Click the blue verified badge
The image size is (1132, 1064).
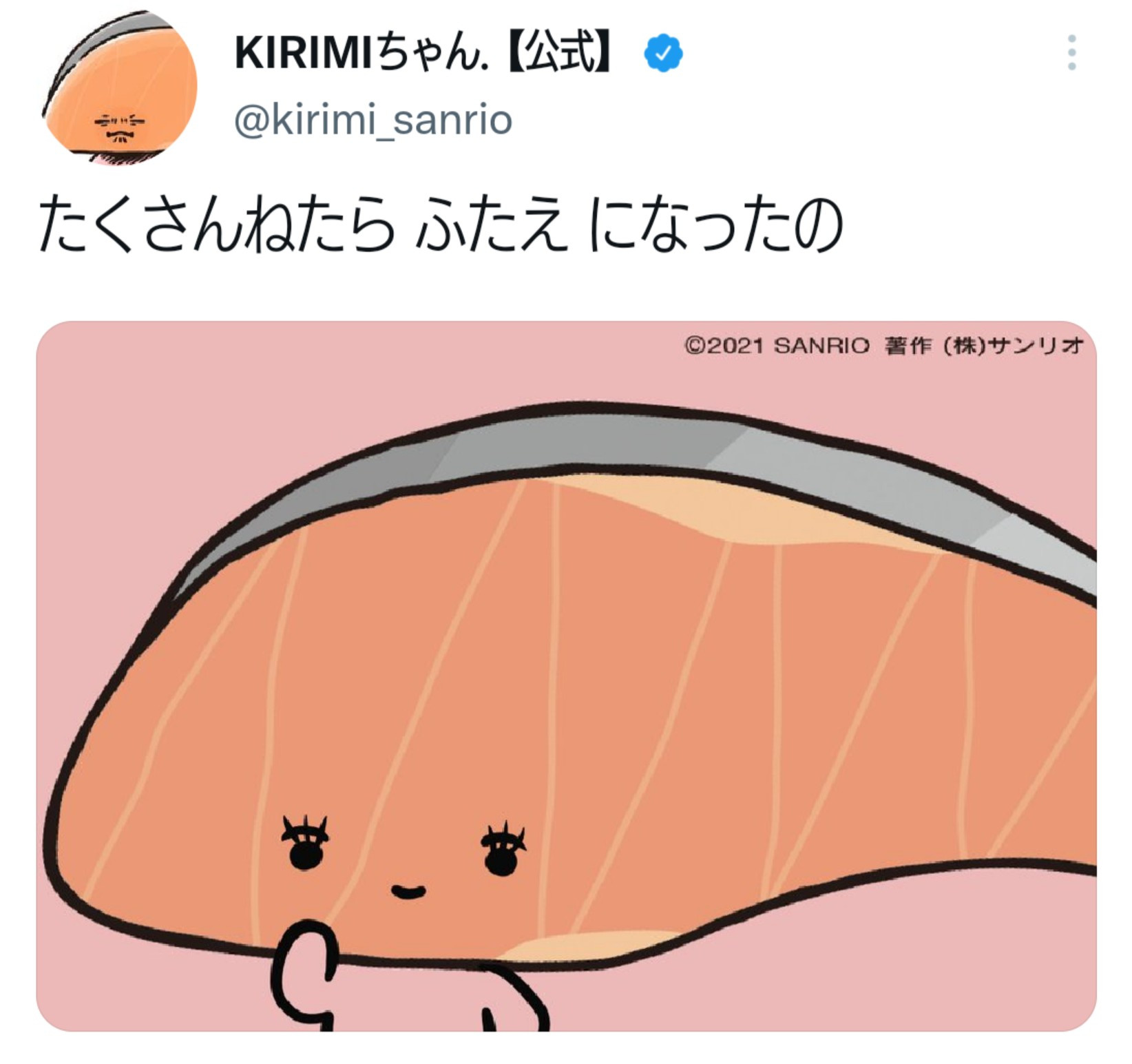tap(663, 54)
